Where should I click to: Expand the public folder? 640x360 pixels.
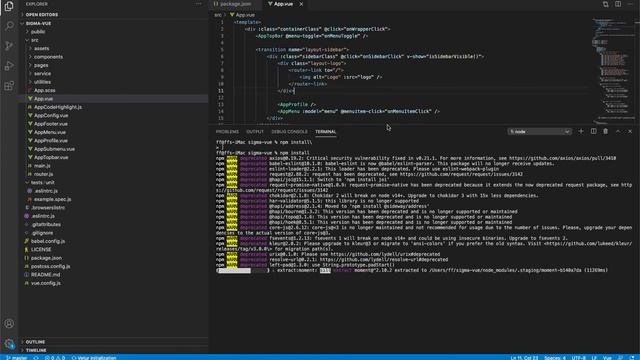coord(38,32)
